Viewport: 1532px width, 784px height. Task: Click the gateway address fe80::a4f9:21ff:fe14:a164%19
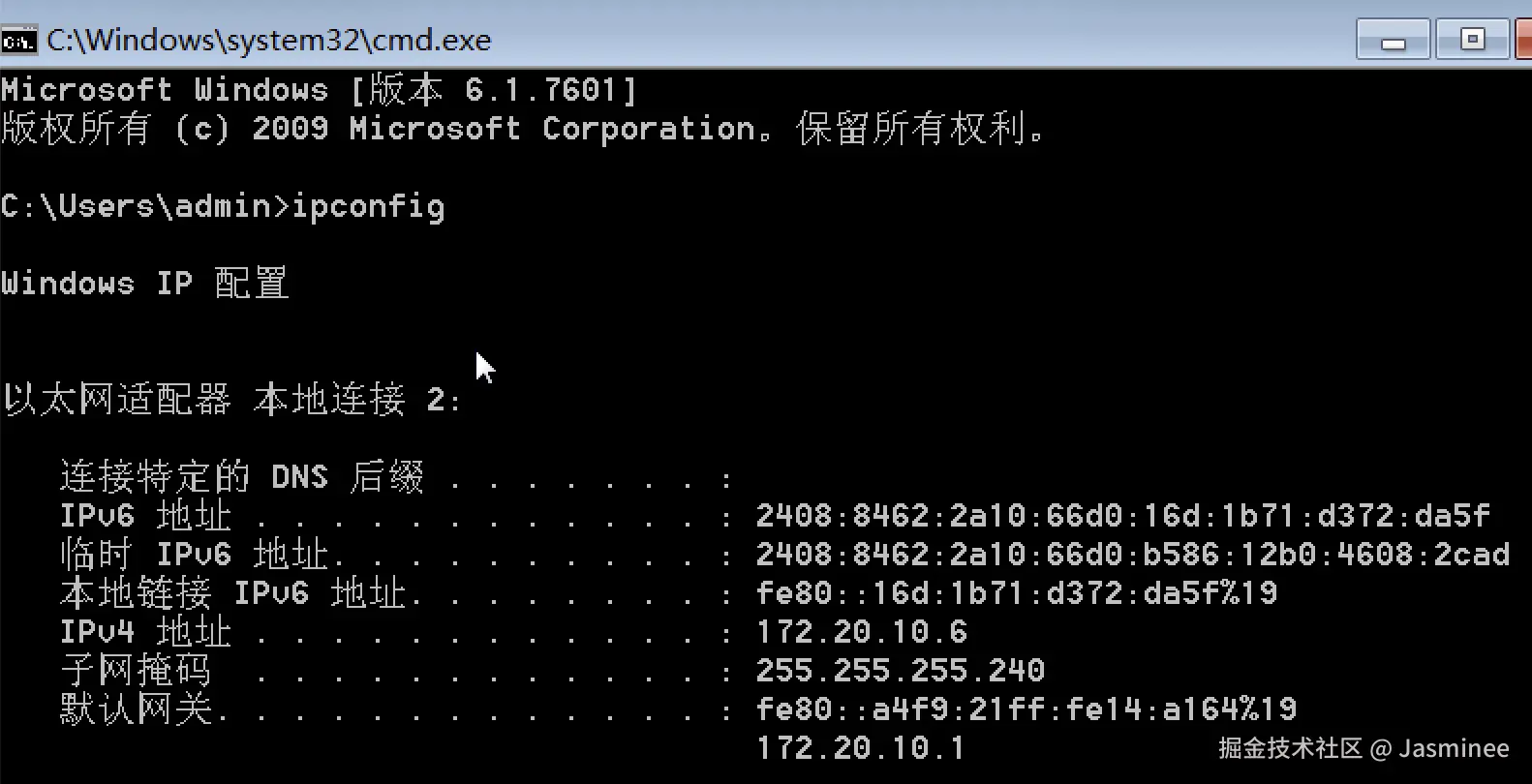tap(1026, 709)
